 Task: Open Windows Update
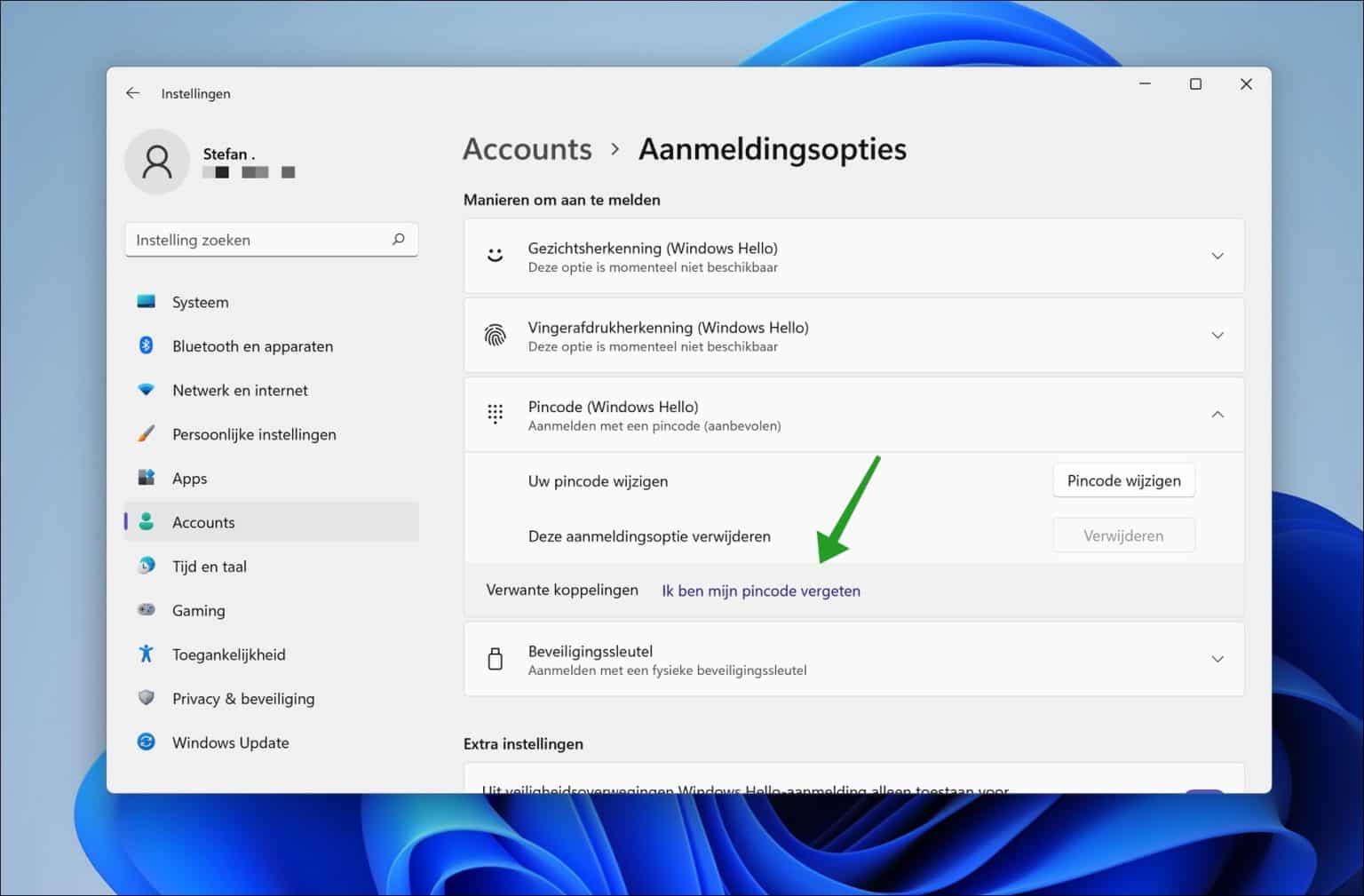230,742
